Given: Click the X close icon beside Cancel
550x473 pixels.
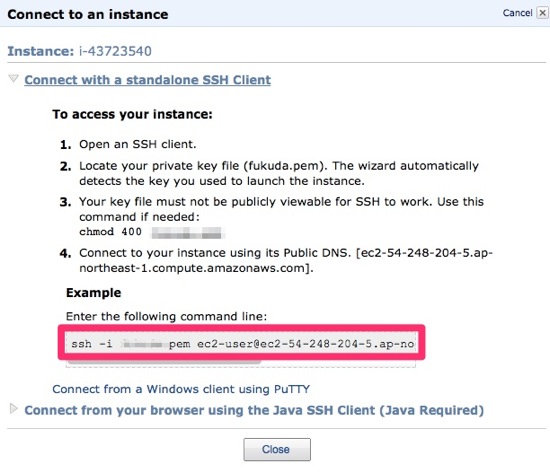Looking at the screenshot, I should point(542,13).
